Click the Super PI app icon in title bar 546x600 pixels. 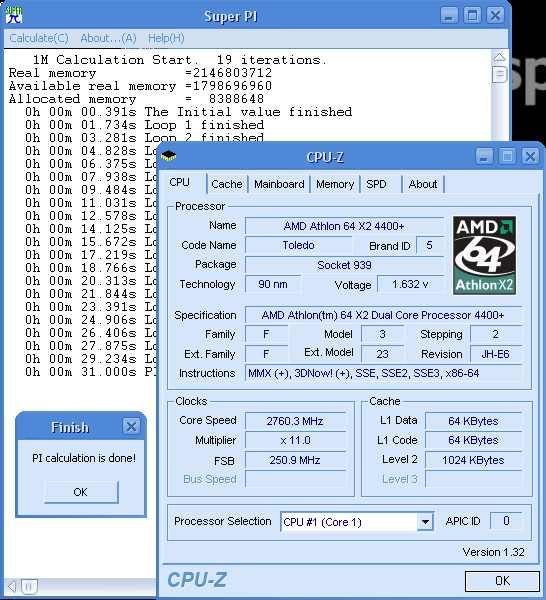click(13, 15)
